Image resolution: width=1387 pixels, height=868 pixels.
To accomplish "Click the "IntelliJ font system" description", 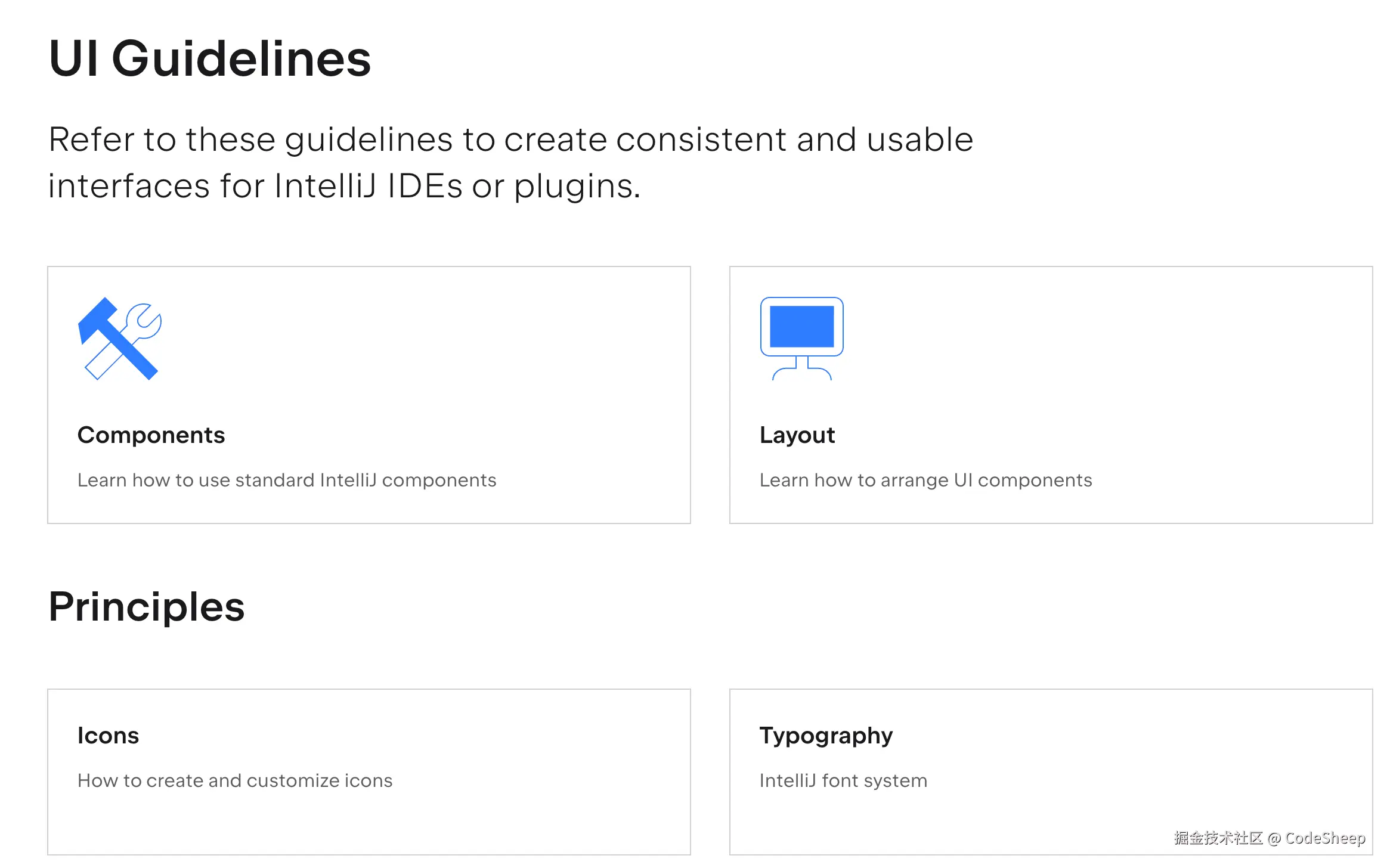I will (844, 781).
